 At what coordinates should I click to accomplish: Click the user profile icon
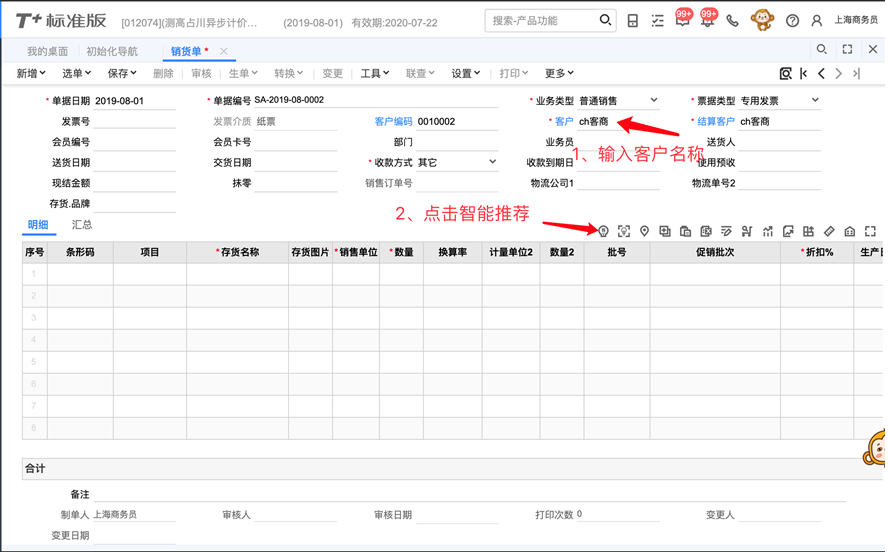817,21
